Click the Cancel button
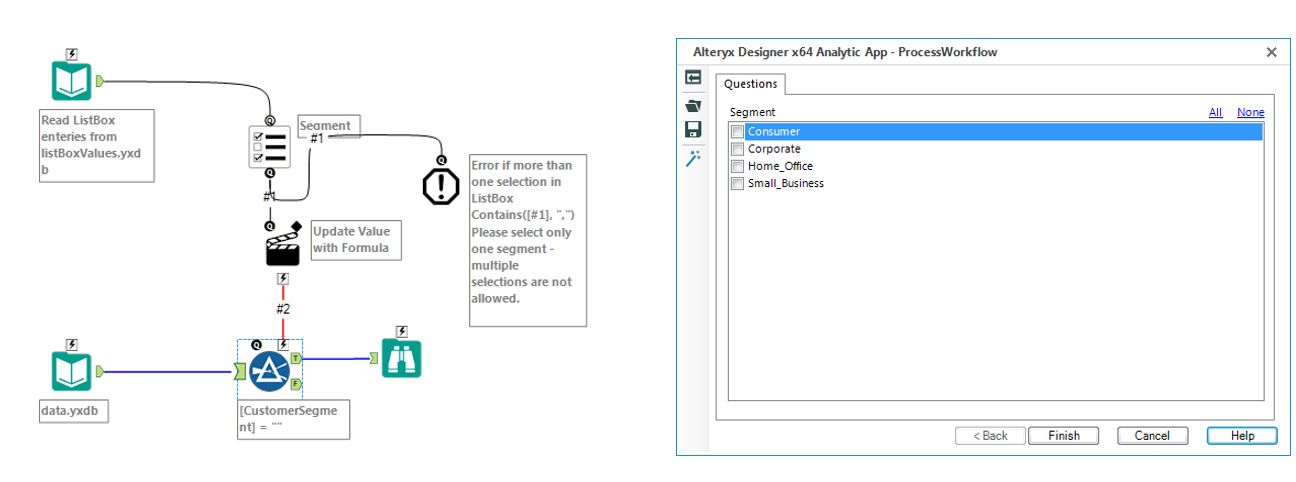 coord(1152,435)
